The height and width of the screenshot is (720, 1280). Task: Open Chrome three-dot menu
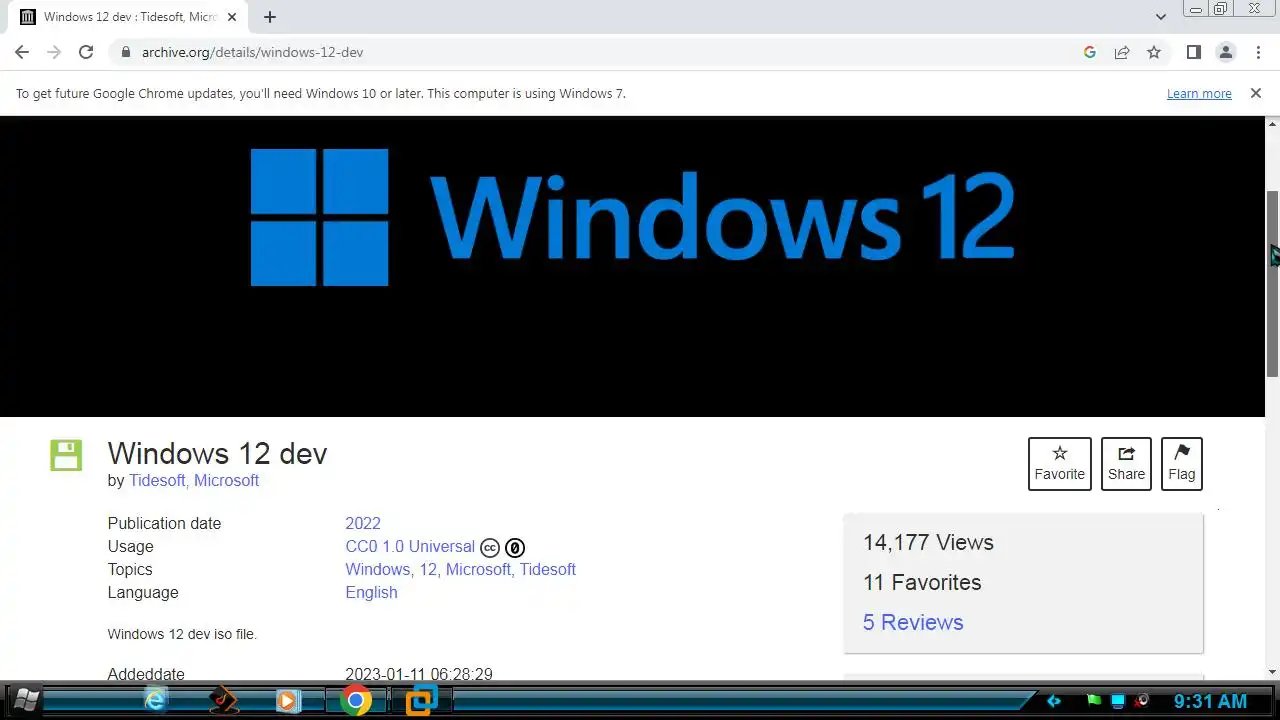click(x=1258, y=52)
